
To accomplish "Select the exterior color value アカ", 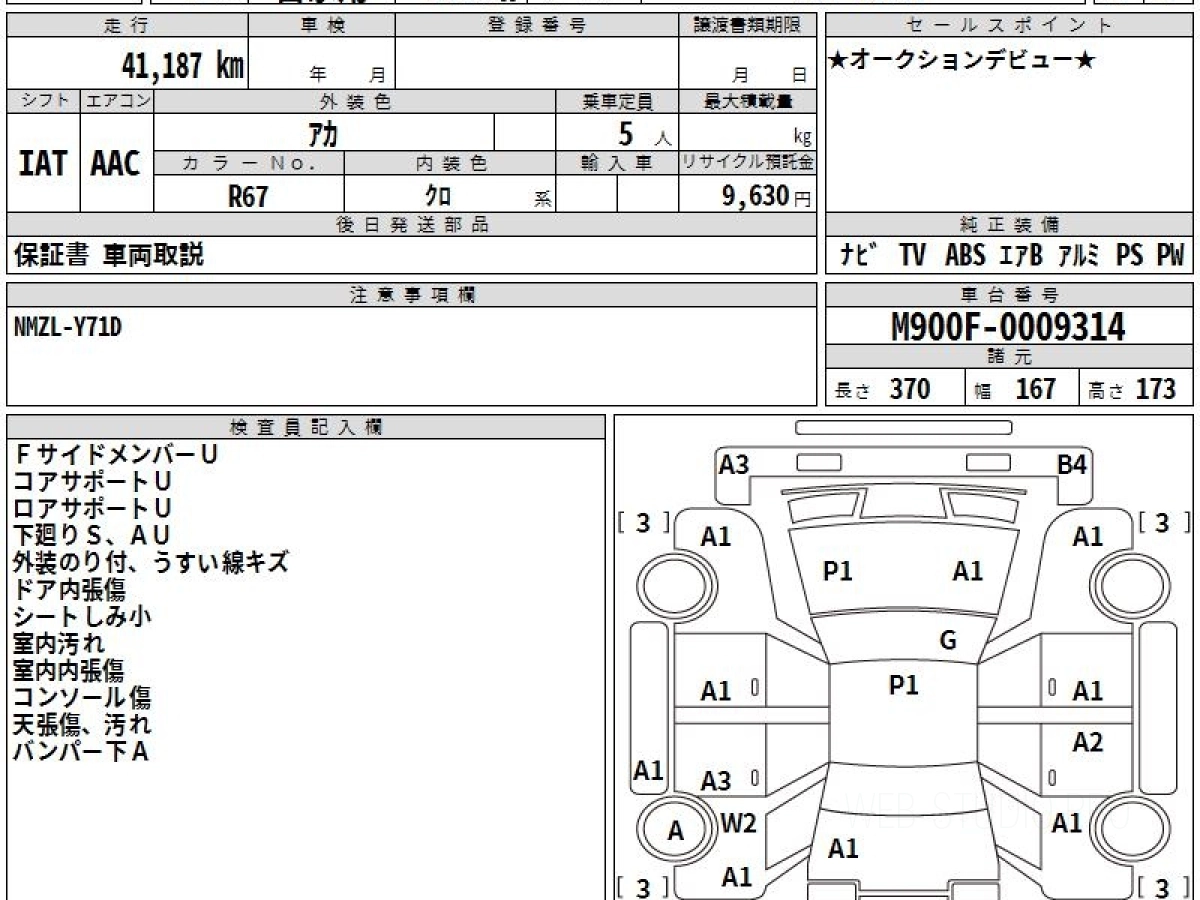I will pyautogui.click(x=325, y=132).
